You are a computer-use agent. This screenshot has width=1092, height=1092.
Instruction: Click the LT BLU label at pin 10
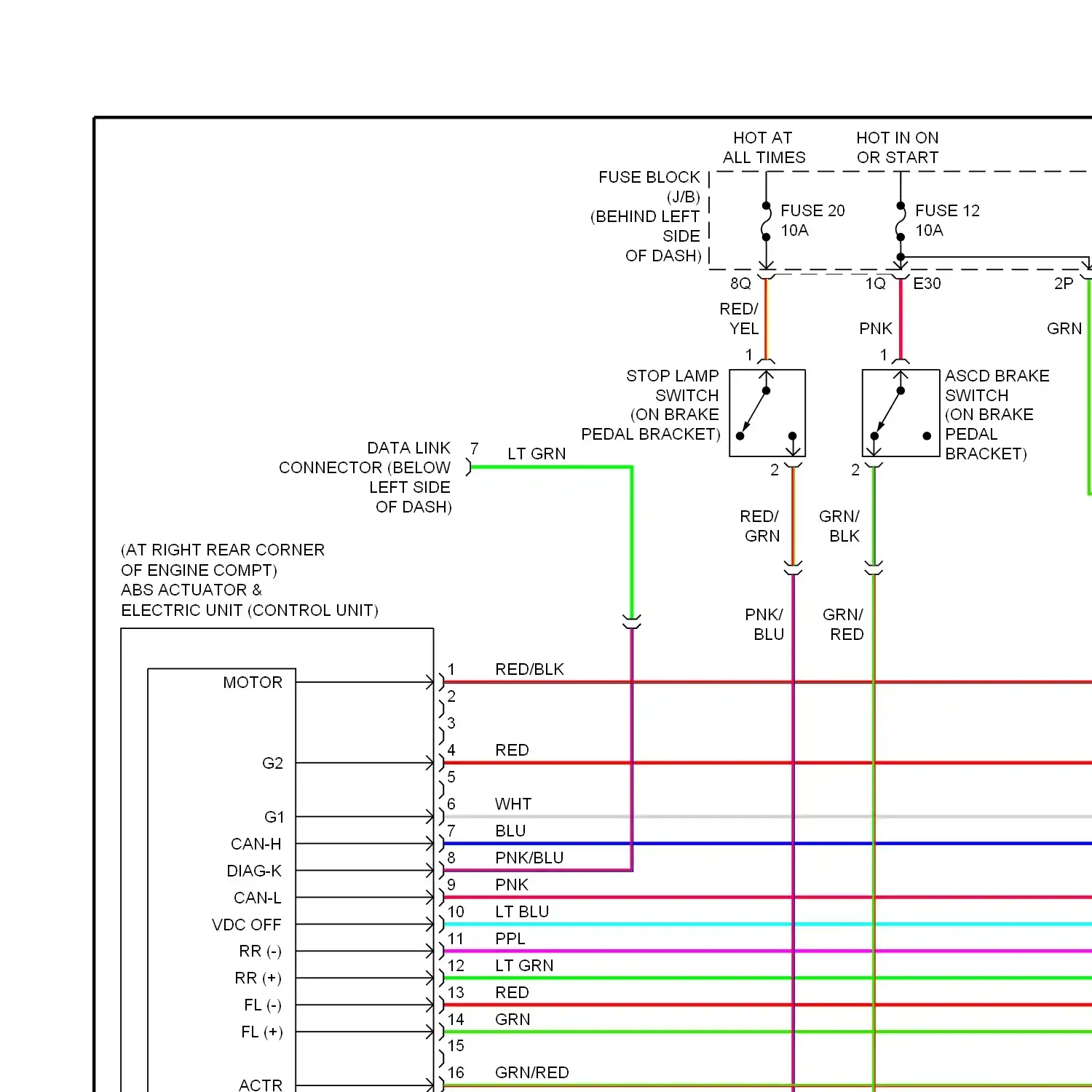tap(522, 912)
